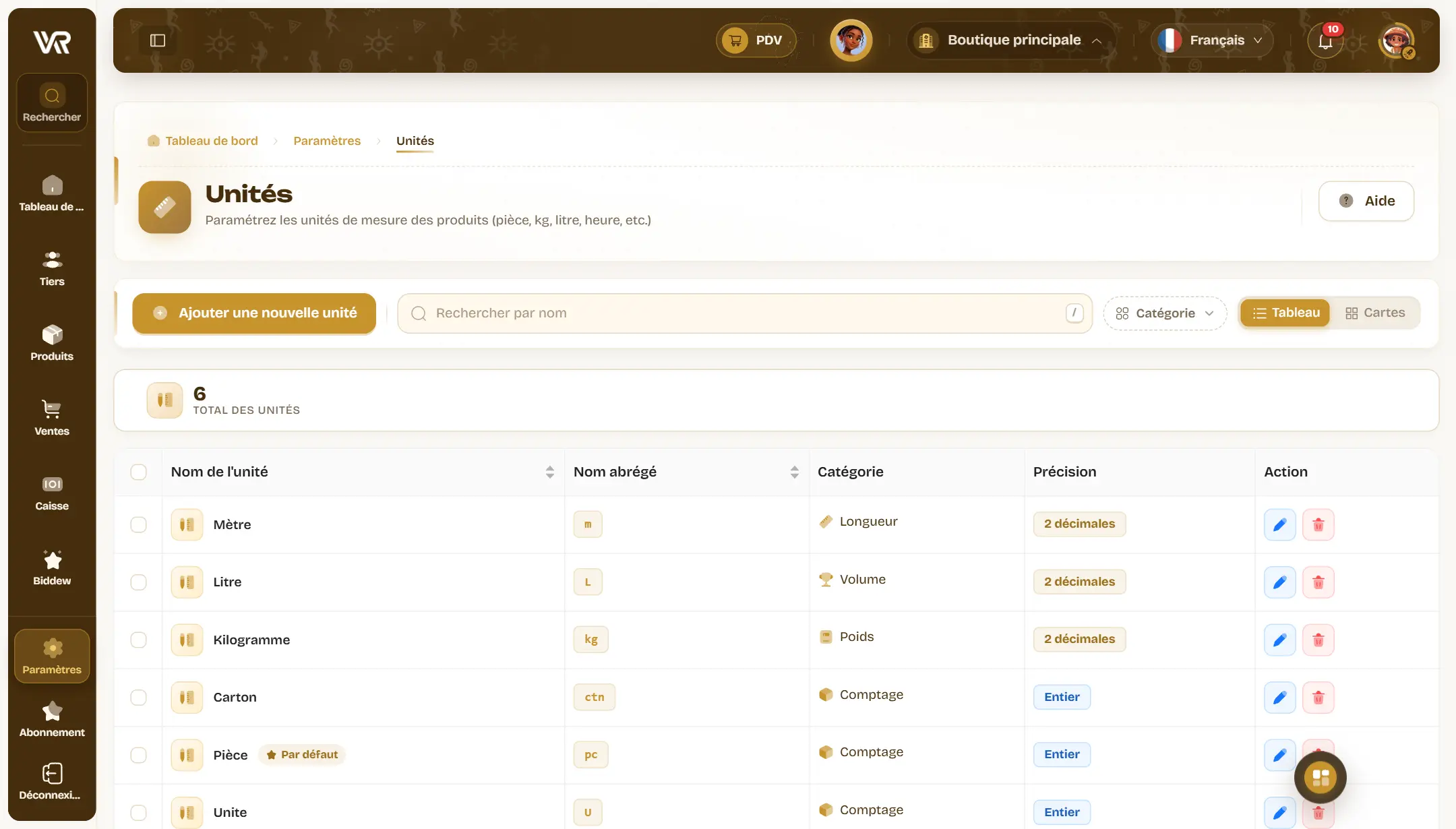The image size is (1456, 829).
Task: Switch to Tableau view
Action: (x=1285, y=313)
